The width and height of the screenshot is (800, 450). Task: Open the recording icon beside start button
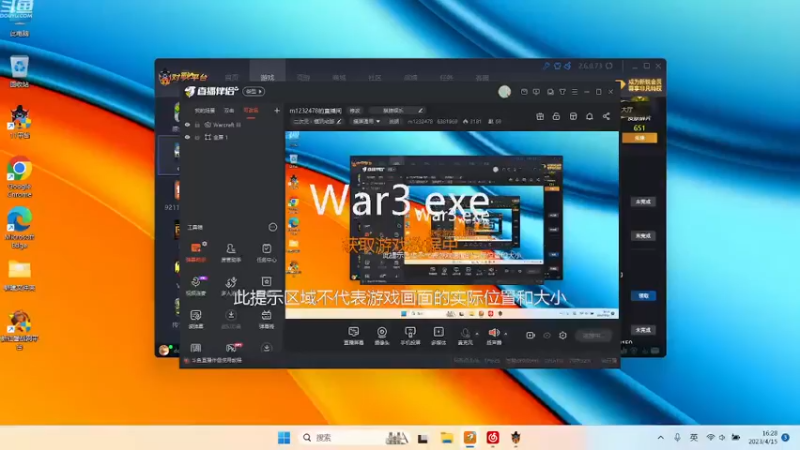(x=530, y=335)
